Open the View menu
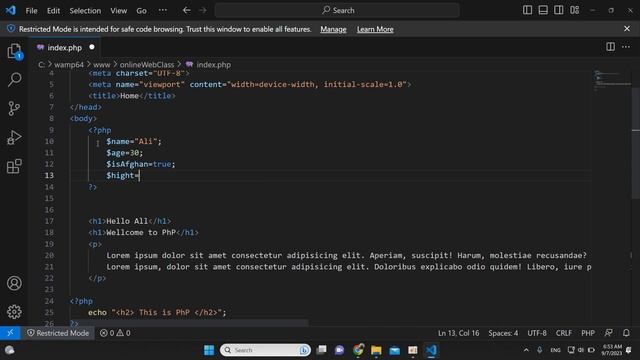640x360 pixels. pos(118,11)
